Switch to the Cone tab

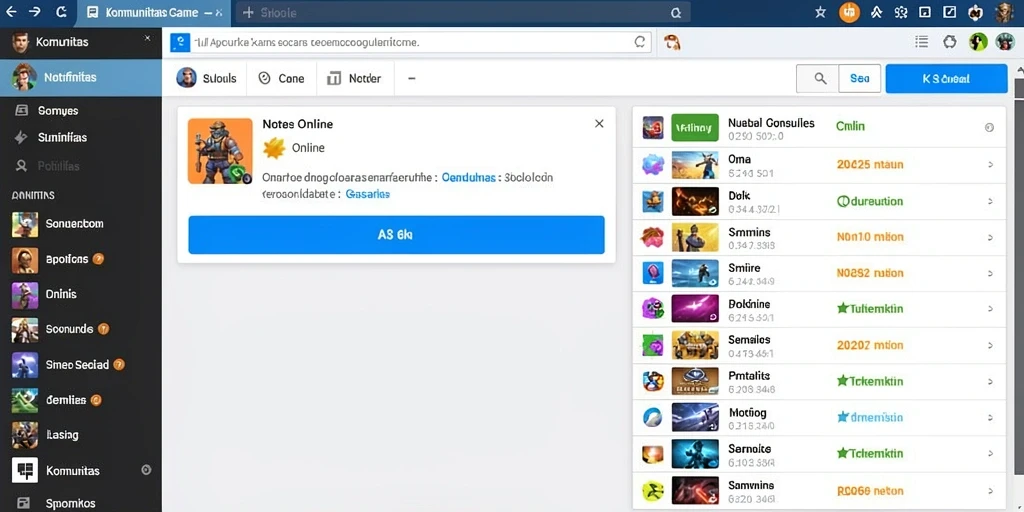[281, 78]
